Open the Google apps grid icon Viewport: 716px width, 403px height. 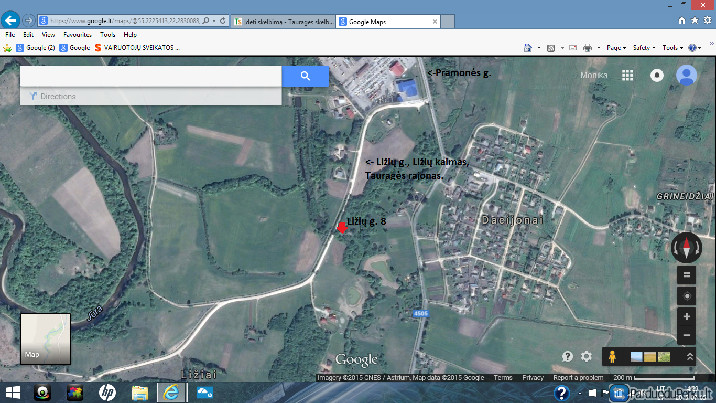coord(627,75)
